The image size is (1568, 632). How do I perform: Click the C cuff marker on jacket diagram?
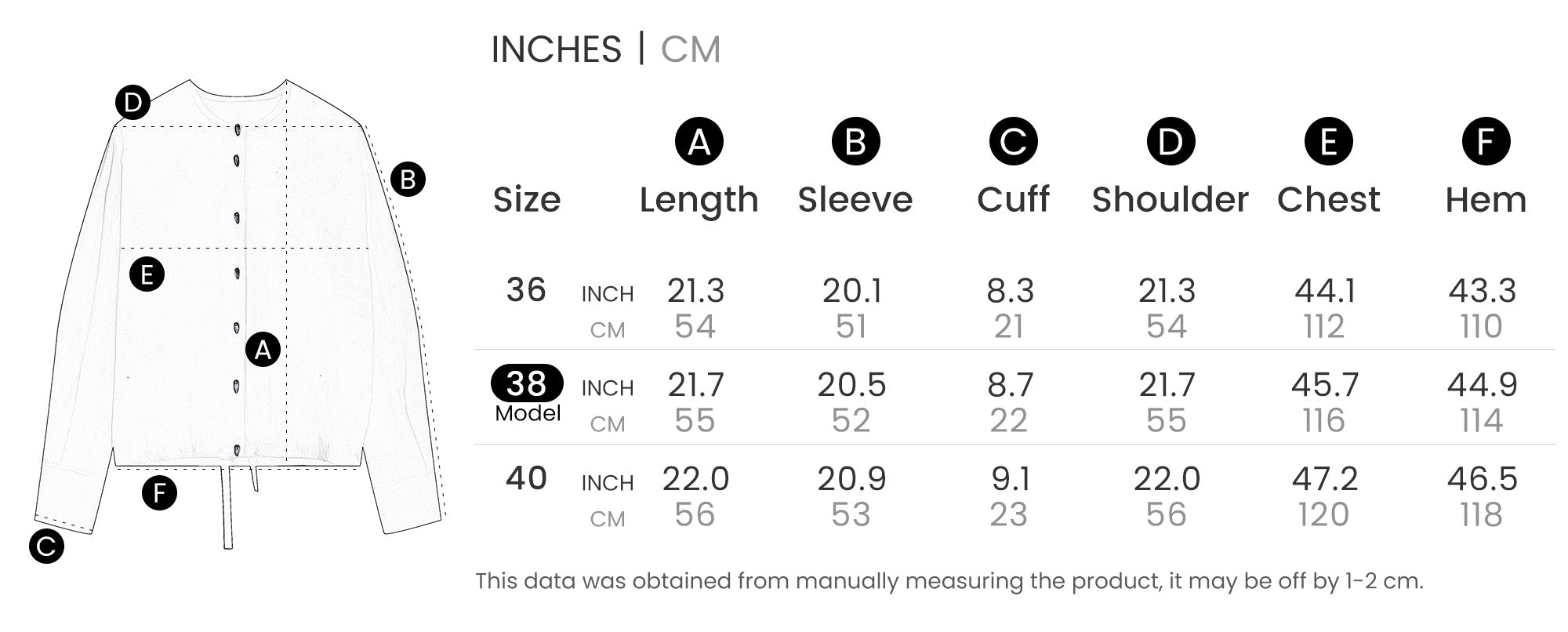pos(46,547)
